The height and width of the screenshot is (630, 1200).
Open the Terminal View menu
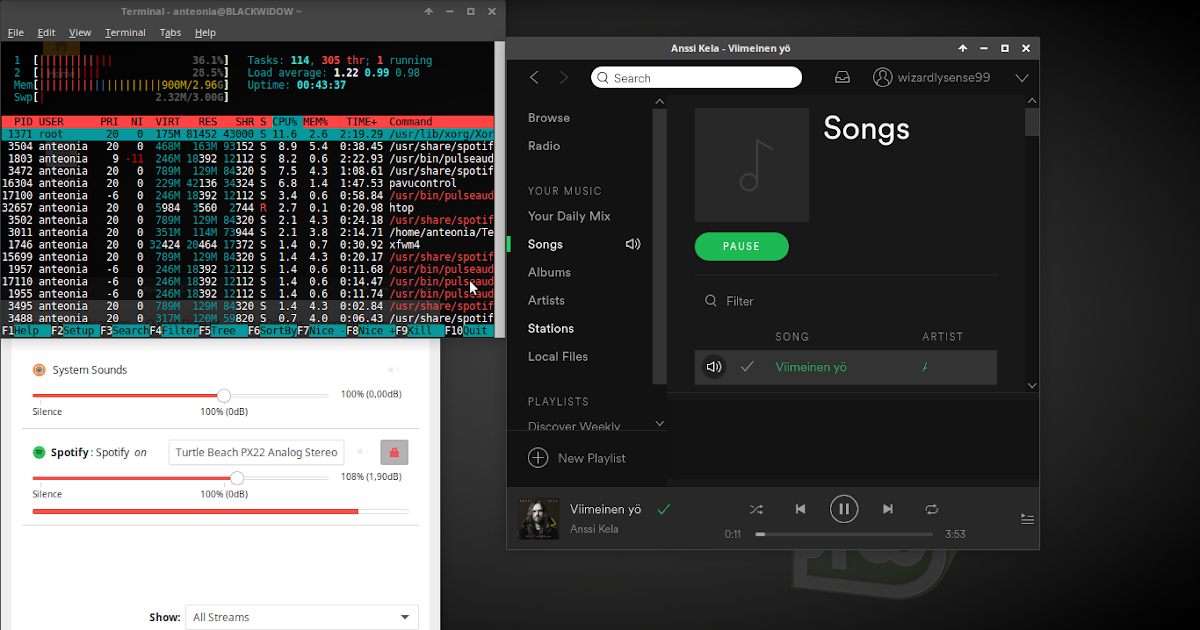click(80, 32)
